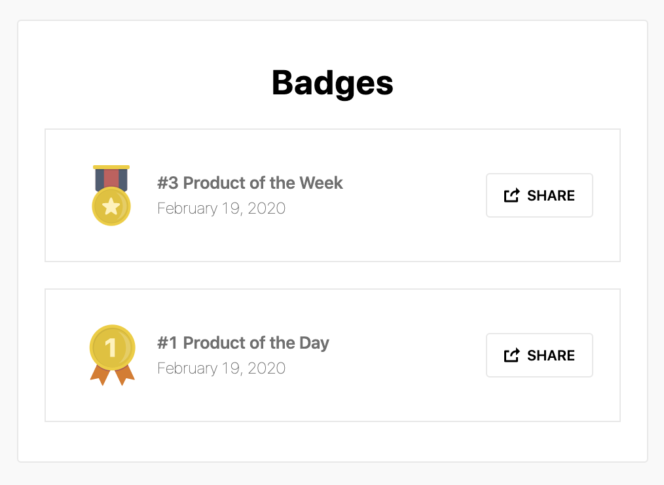The image size is (664, 485).
Task: Click the SHARE text in the daily badge button
Action: coord(551,355)
